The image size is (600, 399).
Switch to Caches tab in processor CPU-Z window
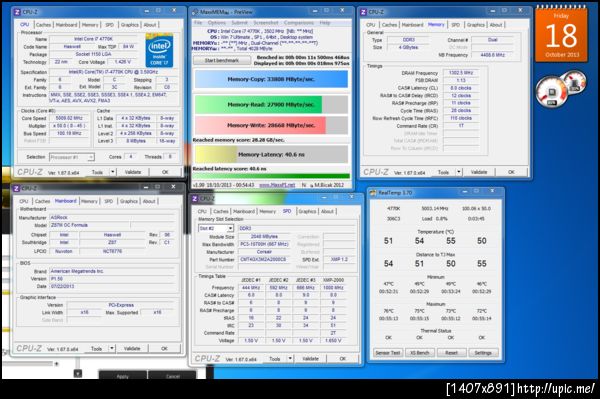tap(43, 25)
